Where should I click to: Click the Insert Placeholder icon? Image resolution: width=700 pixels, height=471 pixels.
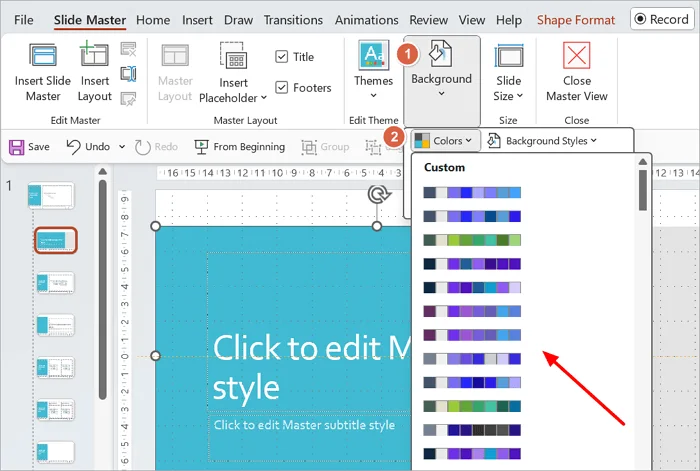[x=233, y=56]
